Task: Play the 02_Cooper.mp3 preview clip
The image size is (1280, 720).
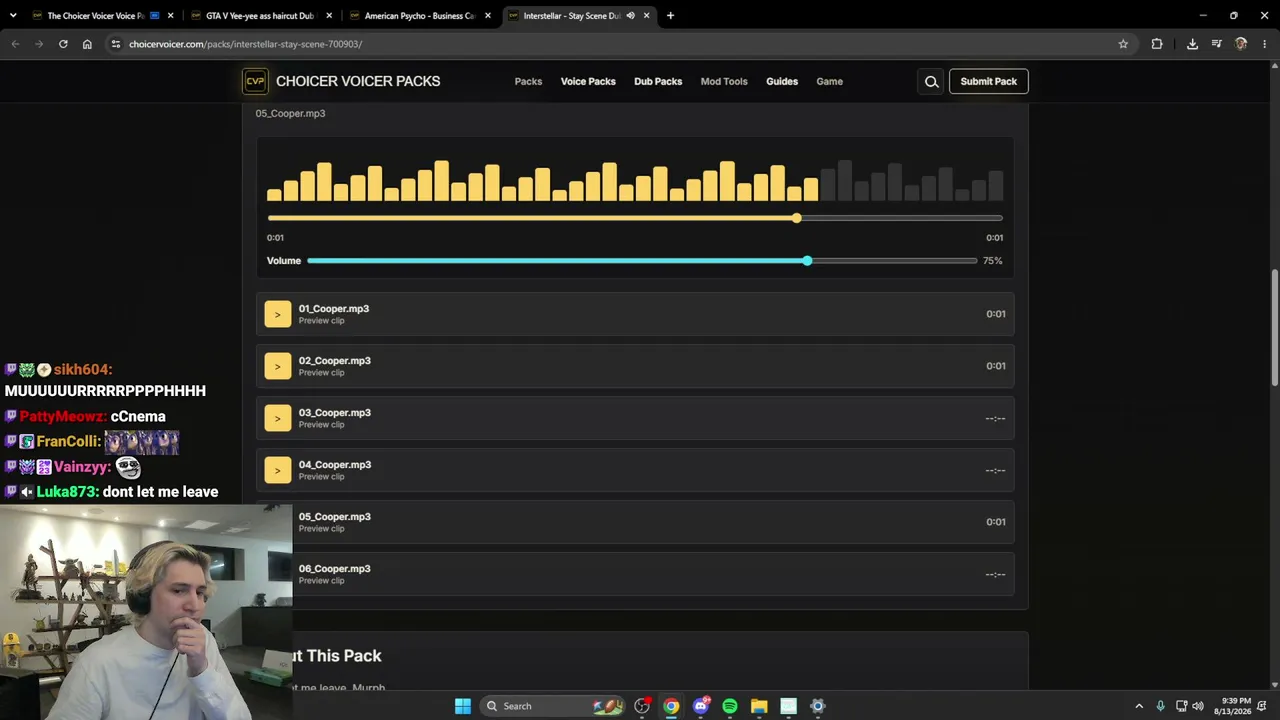Action: click(x=277, y=366)
